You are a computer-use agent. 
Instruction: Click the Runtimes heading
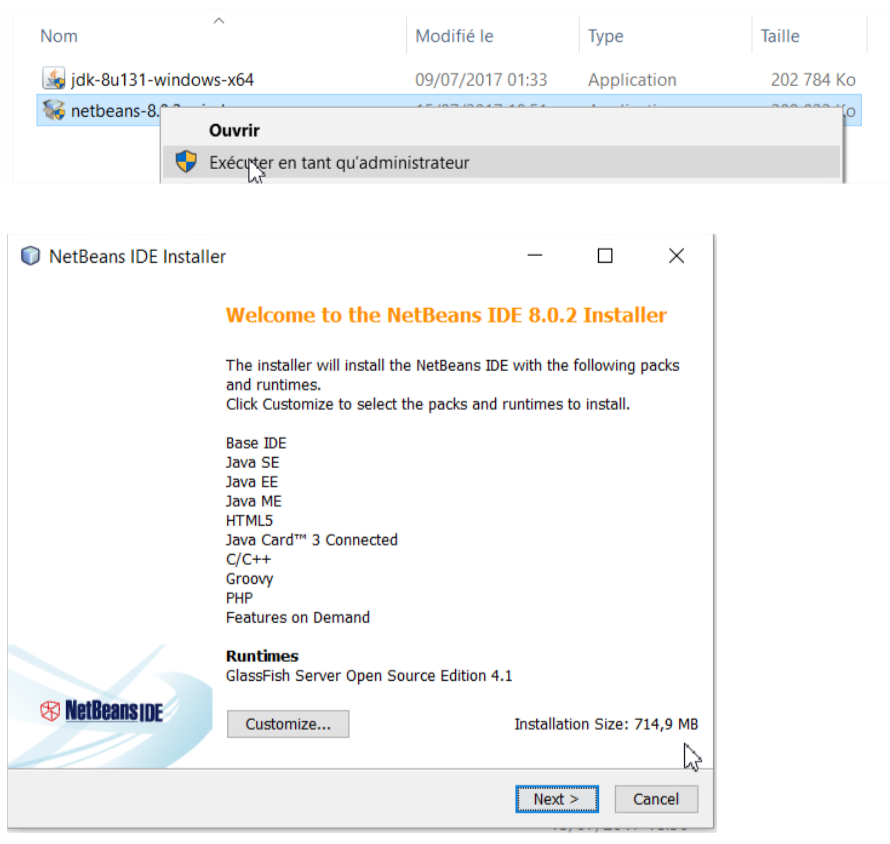[x=262, y=656]
